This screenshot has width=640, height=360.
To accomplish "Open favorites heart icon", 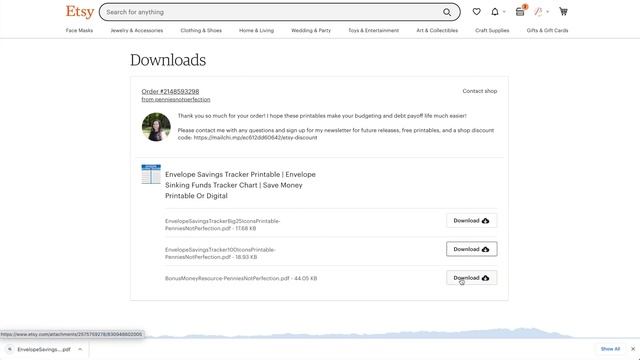I will [x=476, y=12].
